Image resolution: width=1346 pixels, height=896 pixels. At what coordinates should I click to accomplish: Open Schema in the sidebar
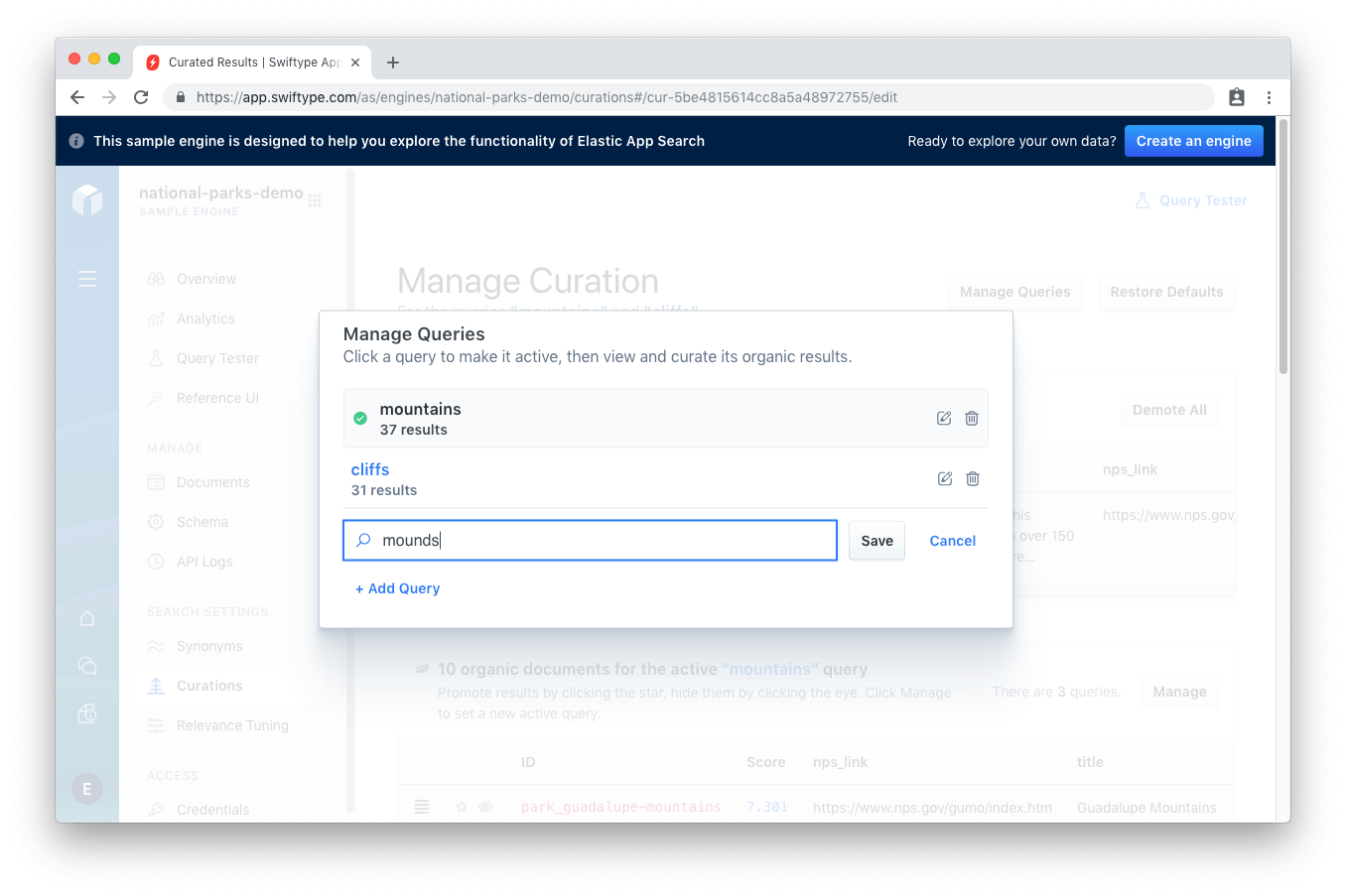point(202,522)
